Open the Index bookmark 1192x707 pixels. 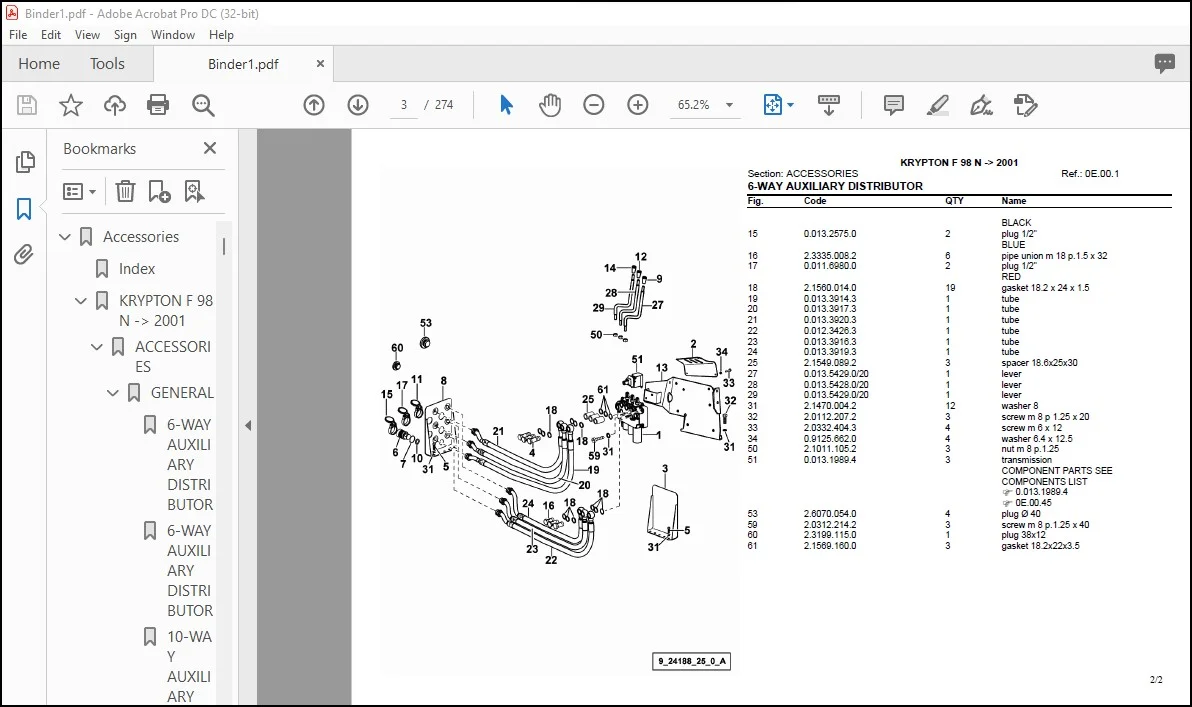point(137,269)
